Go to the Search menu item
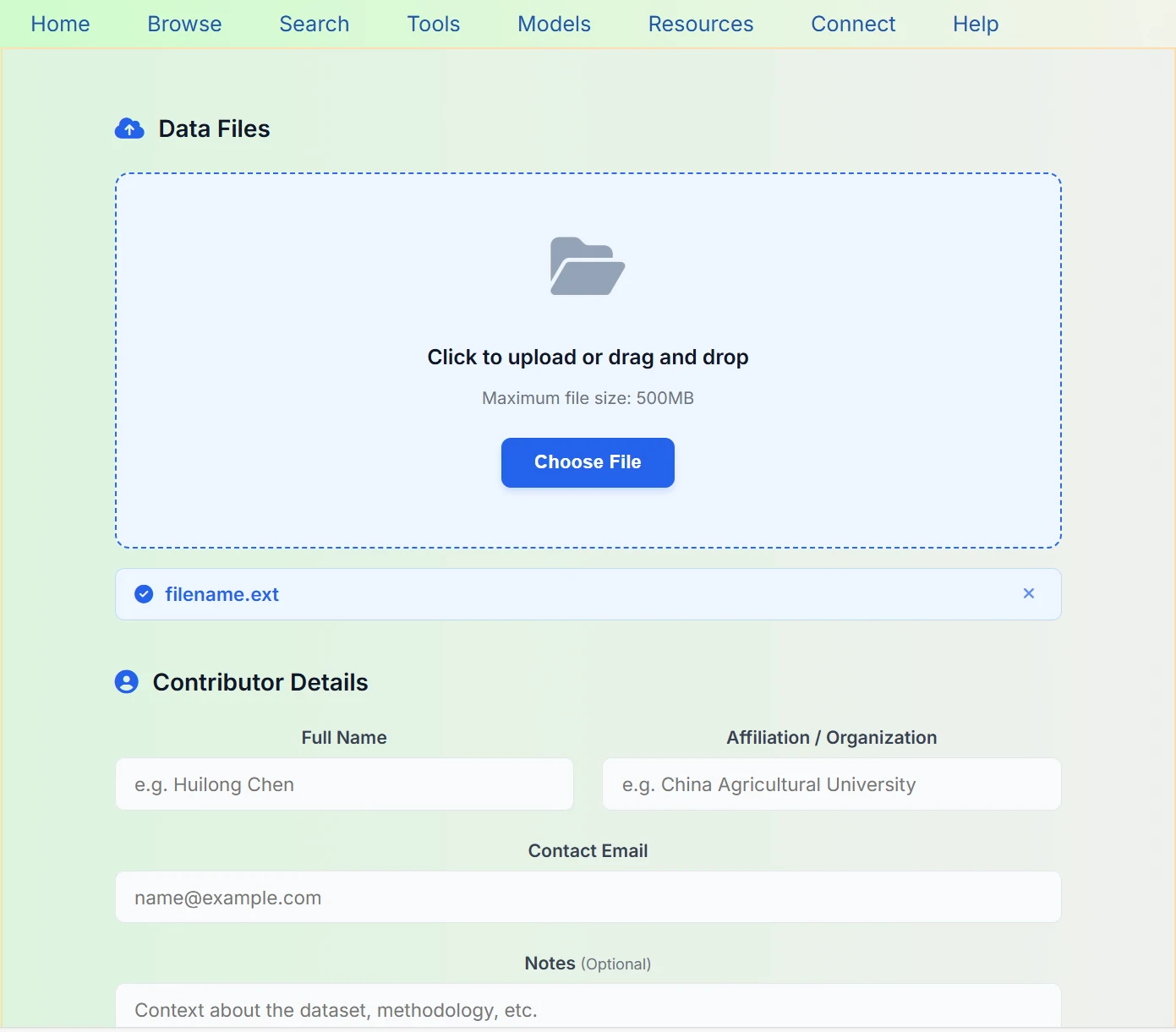The height and width of the screenshot is (1032, 1176). [x=314, y=25]
